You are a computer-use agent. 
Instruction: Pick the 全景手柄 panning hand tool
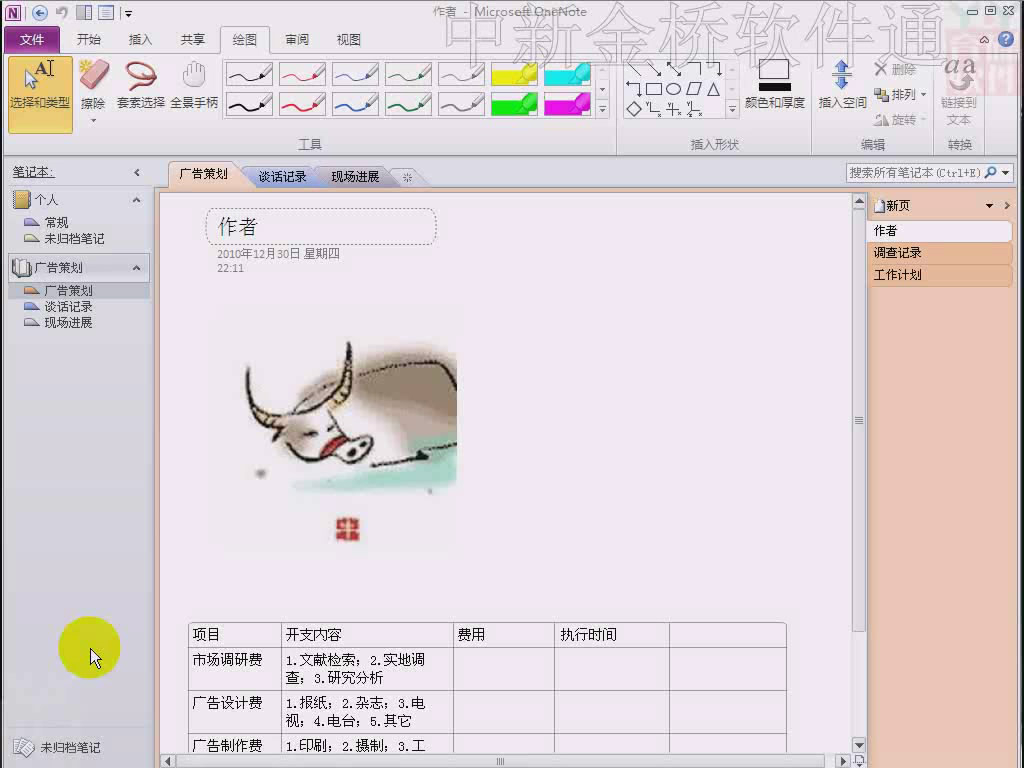click(x=194, y=85)
